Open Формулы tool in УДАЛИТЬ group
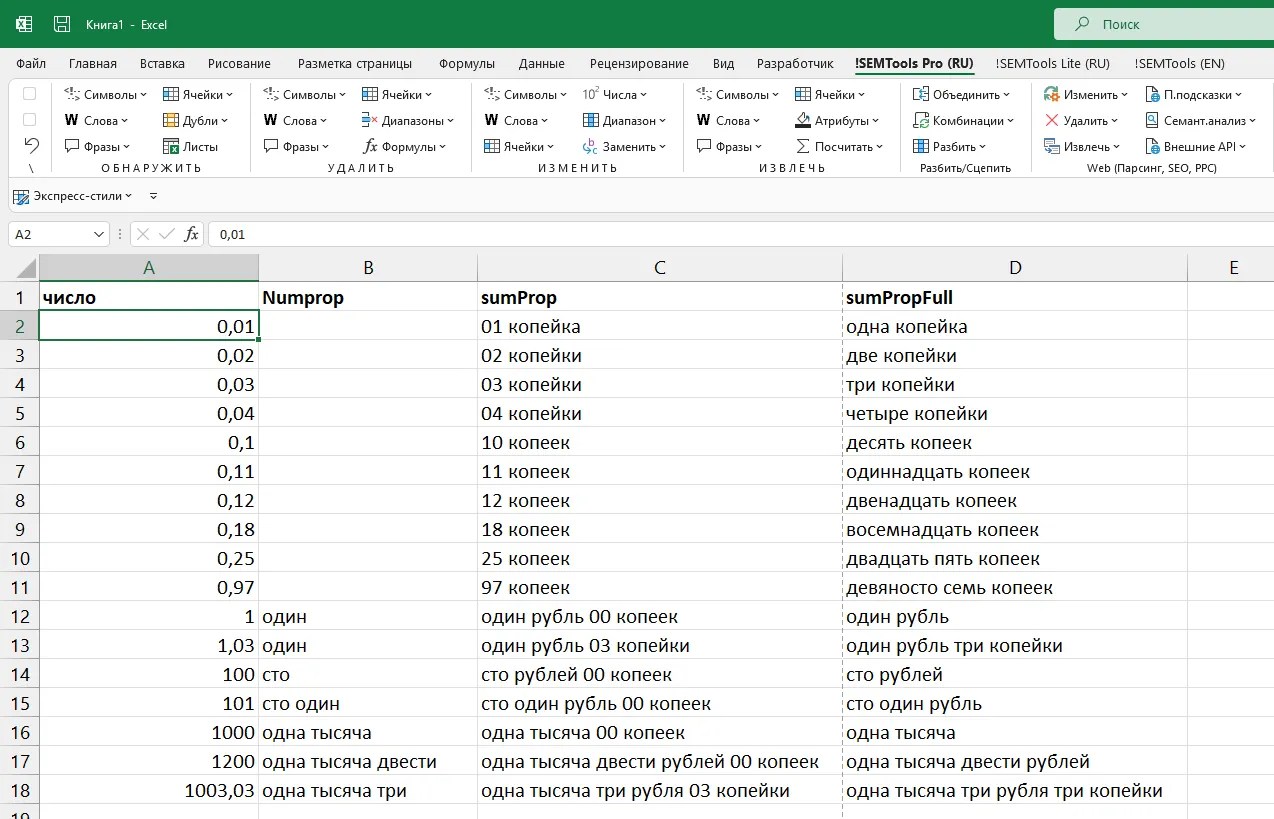The width and height of the screenshot is (1274, 819). coord(370,147)
